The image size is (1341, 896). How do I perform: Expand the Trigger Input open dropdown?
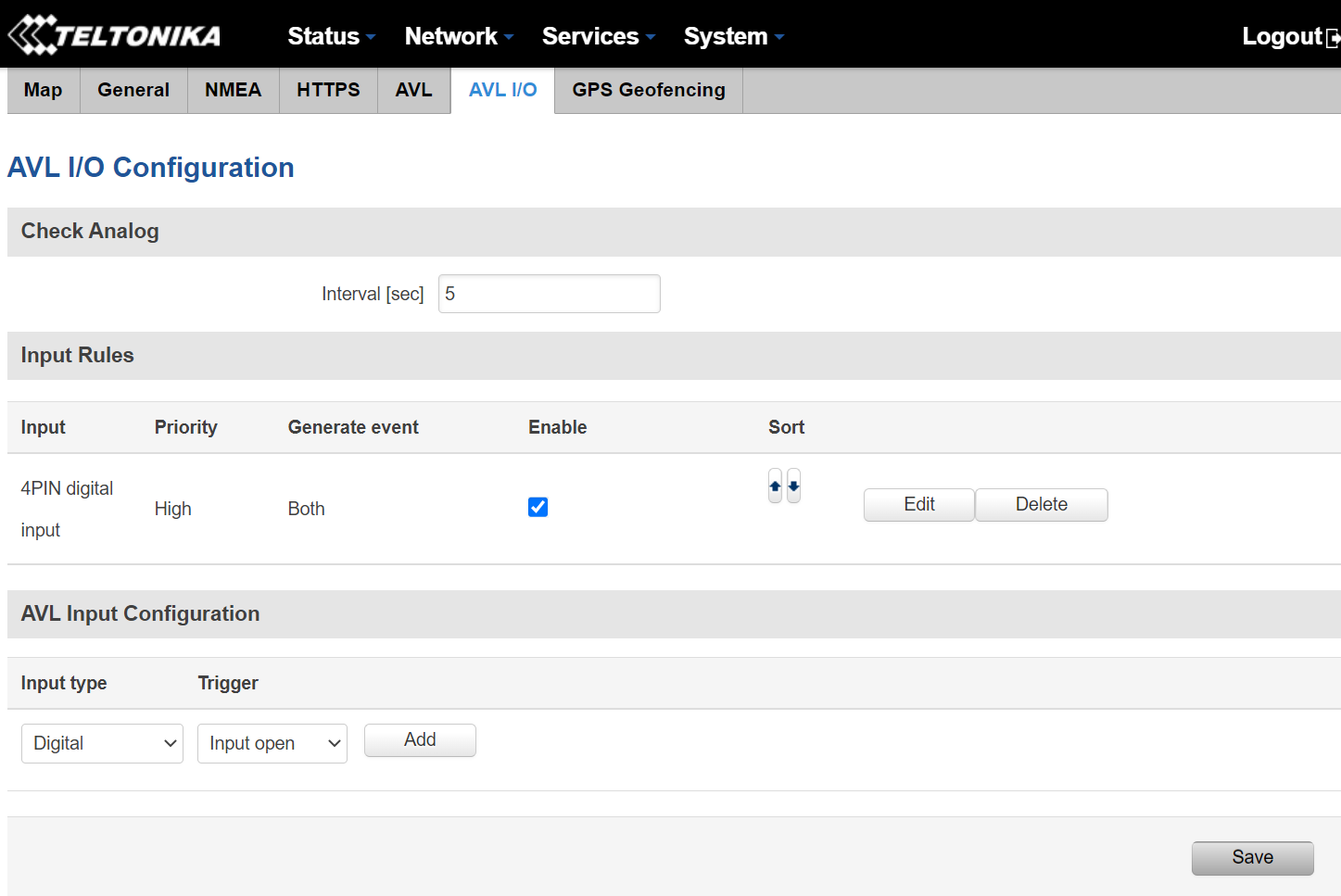[x=272, y=743]
